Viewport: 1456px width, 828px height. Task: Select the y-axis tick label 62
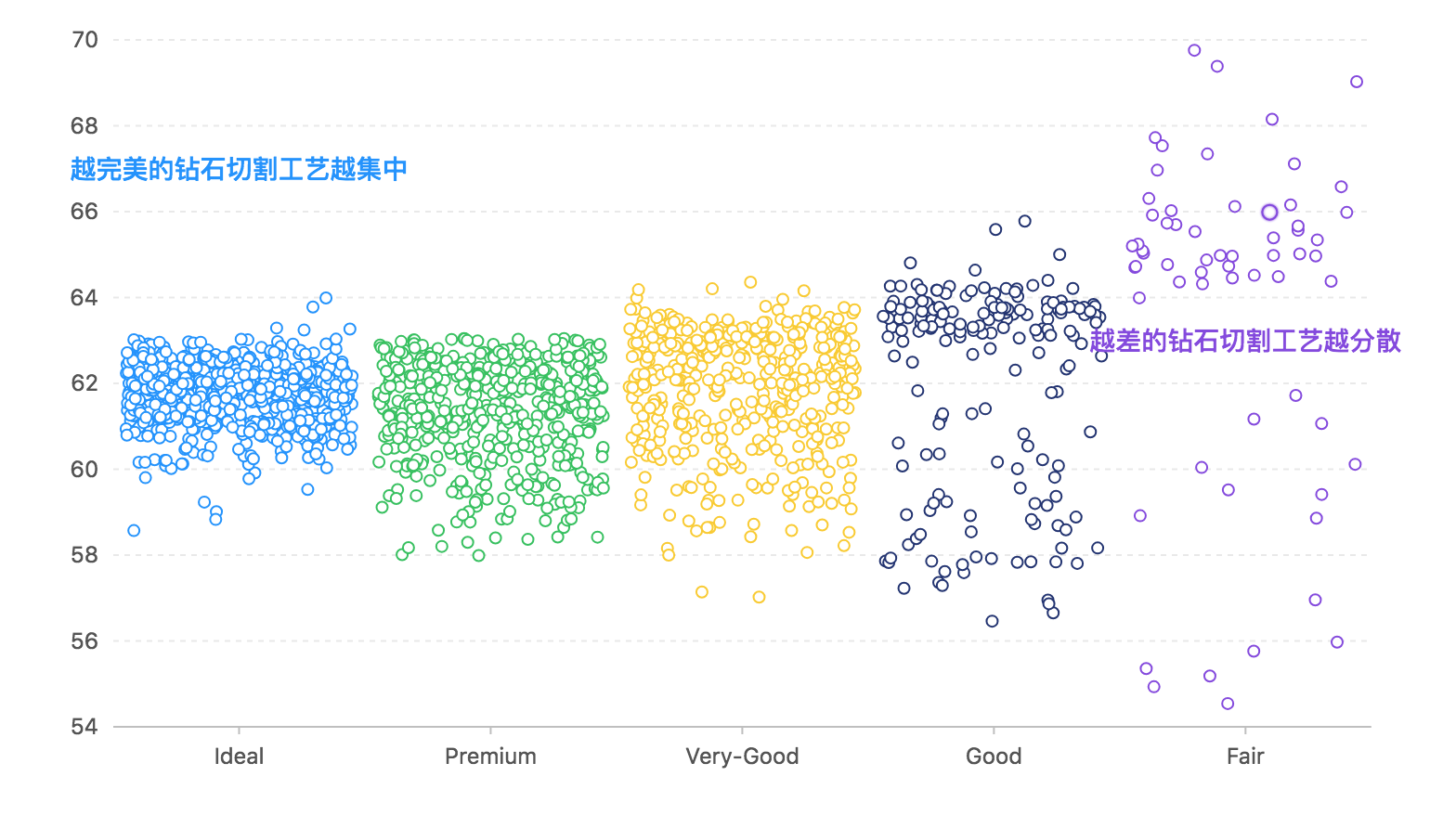click(x=84, y=383)
